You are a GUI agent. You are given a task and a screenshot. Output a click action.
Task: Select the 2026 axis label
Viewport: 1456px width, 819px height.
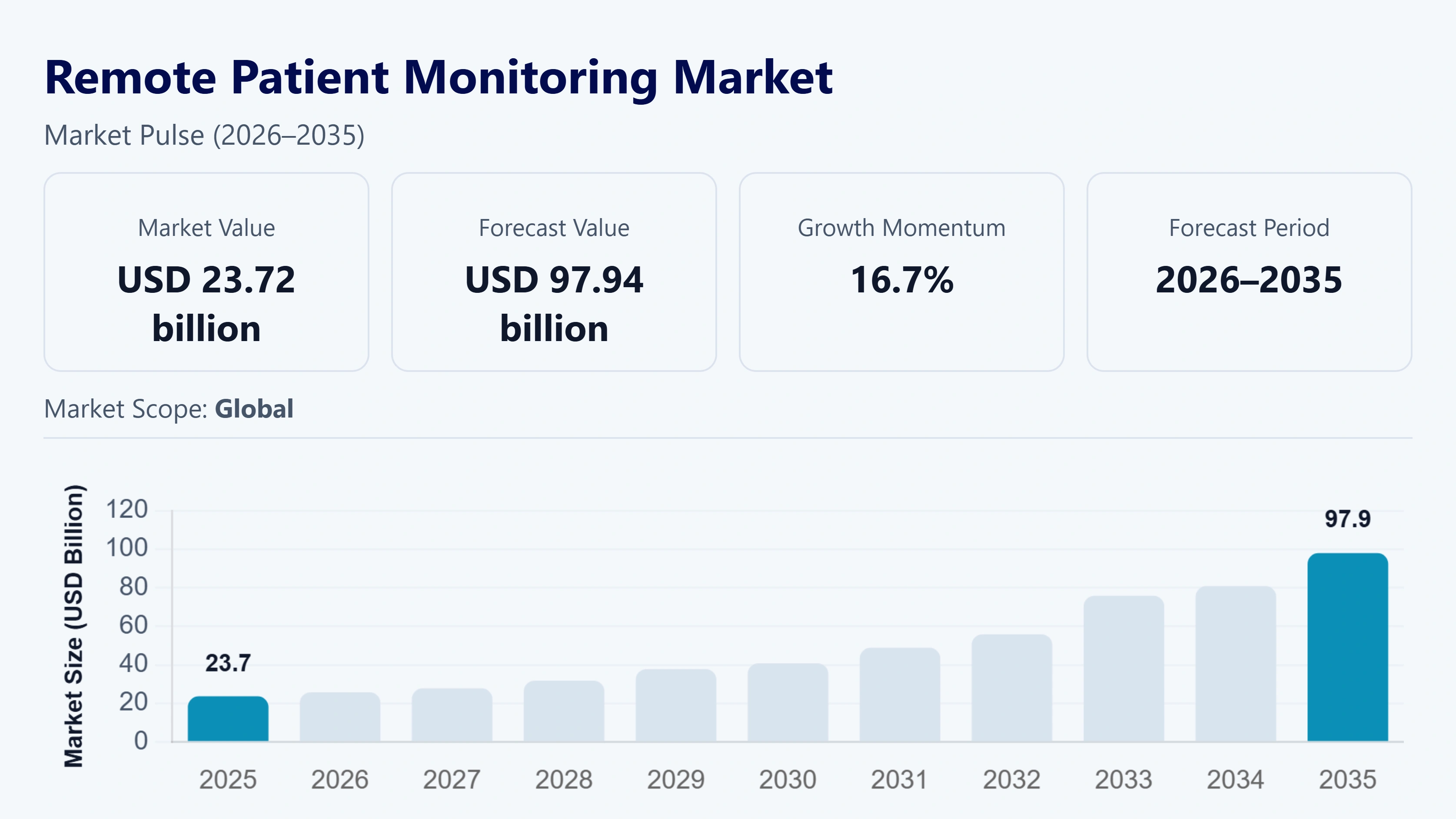tap(339, 780)
